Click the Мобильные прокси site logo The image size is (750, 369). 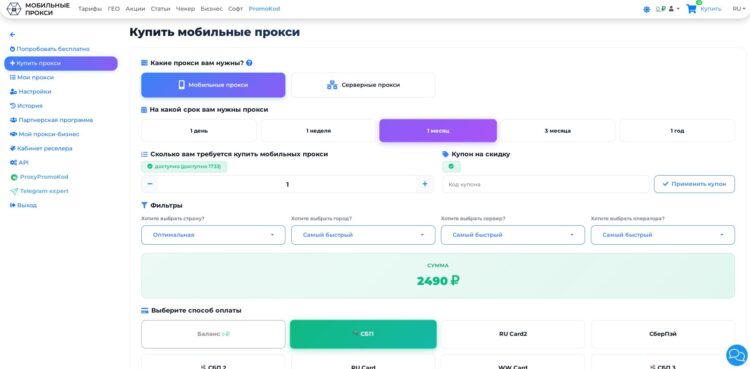point(38,9)
